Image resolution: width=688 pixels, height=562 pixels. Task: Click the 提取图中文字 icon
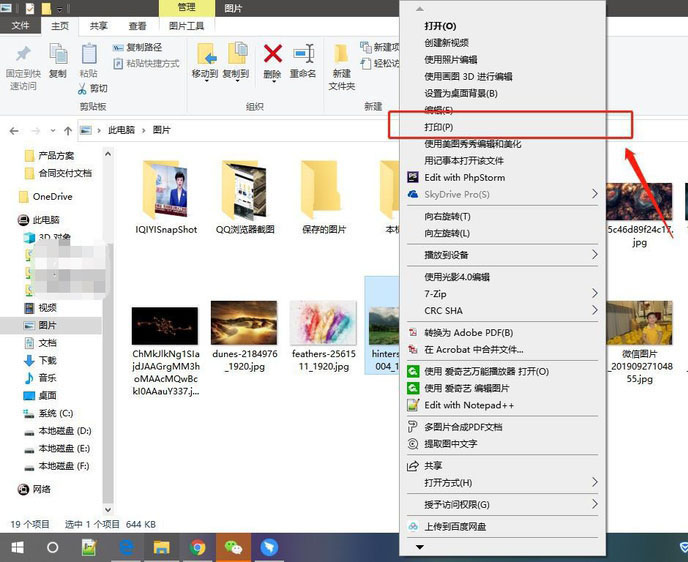coord(413,444)
